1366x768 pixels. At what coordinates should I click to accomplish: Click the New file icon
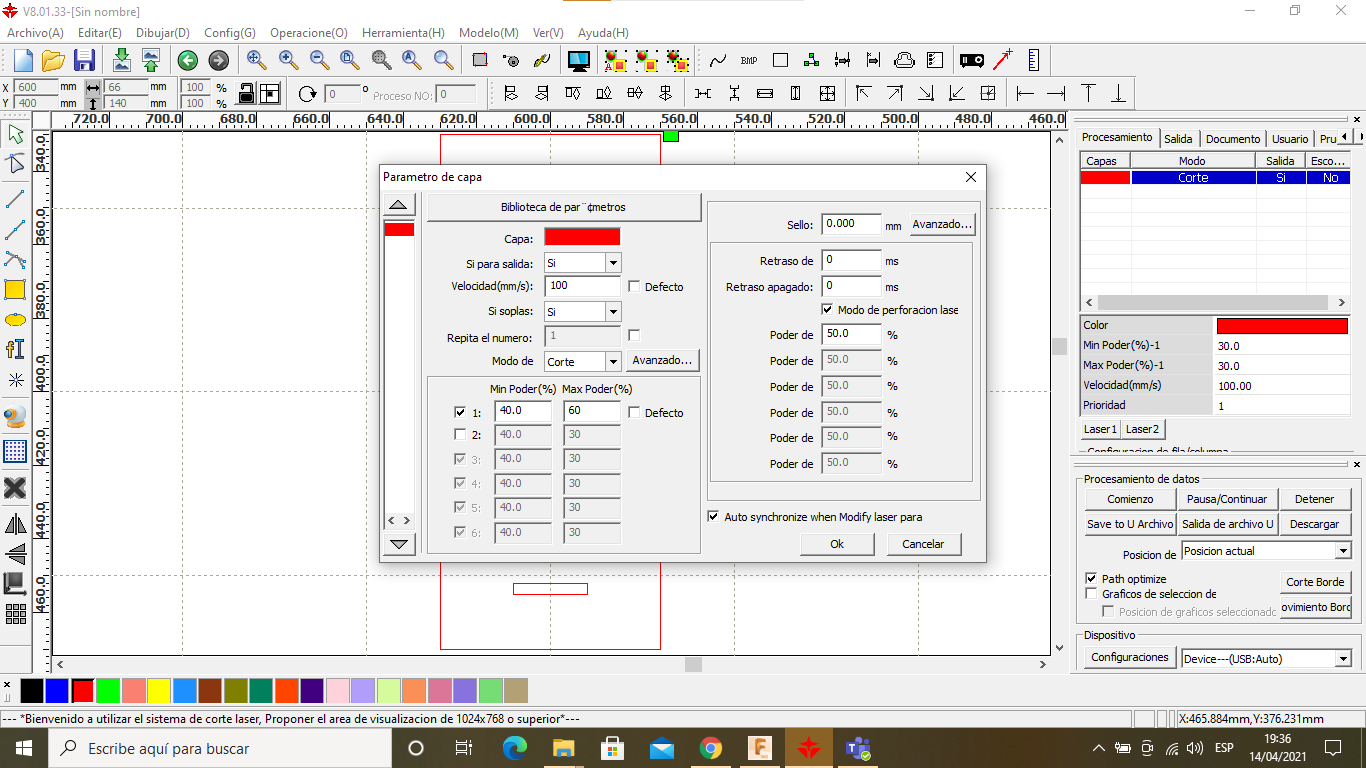(x=22, y=60)
